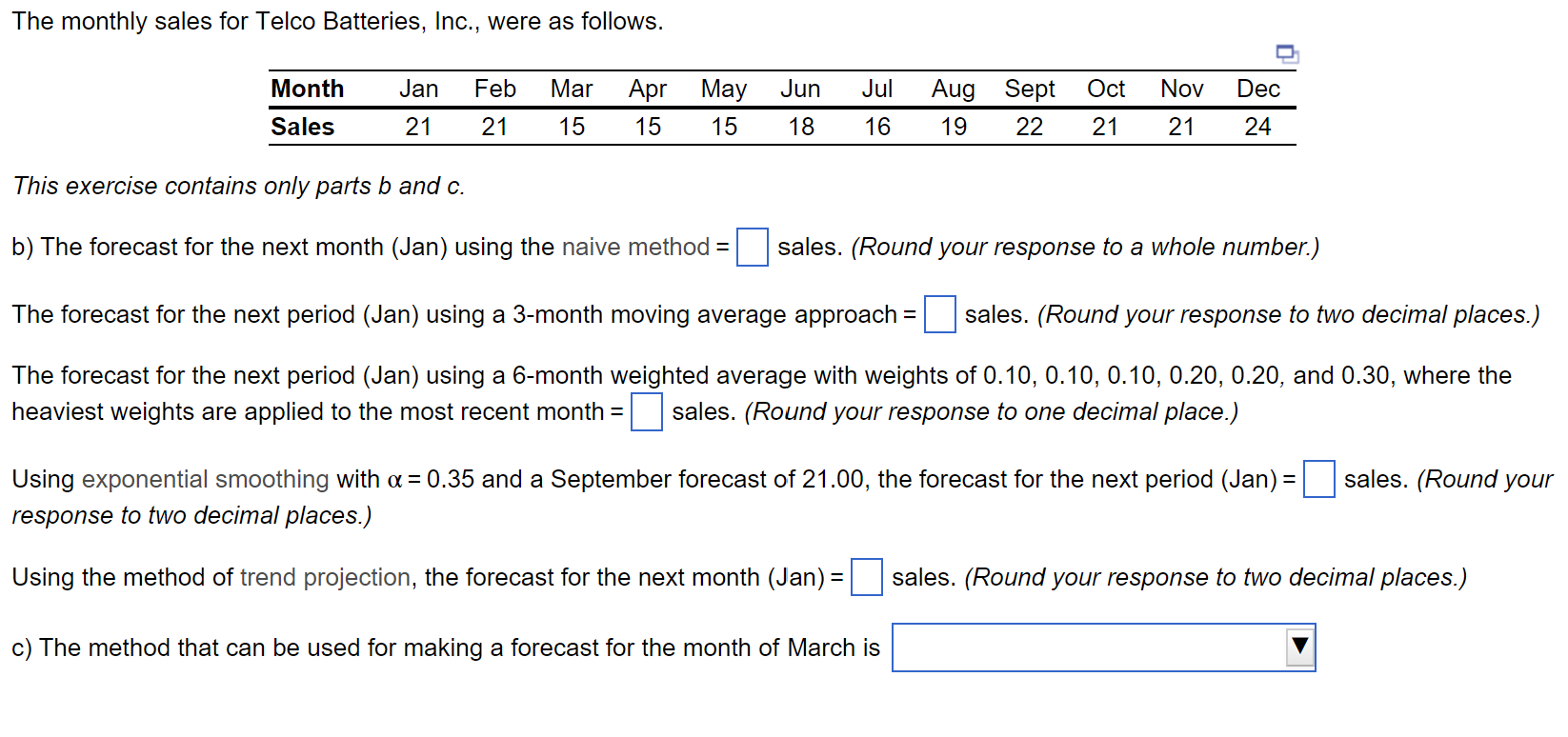Select the Sept sales value 22
This screenshot has height=737, width=1568.
coord(1030,126)
